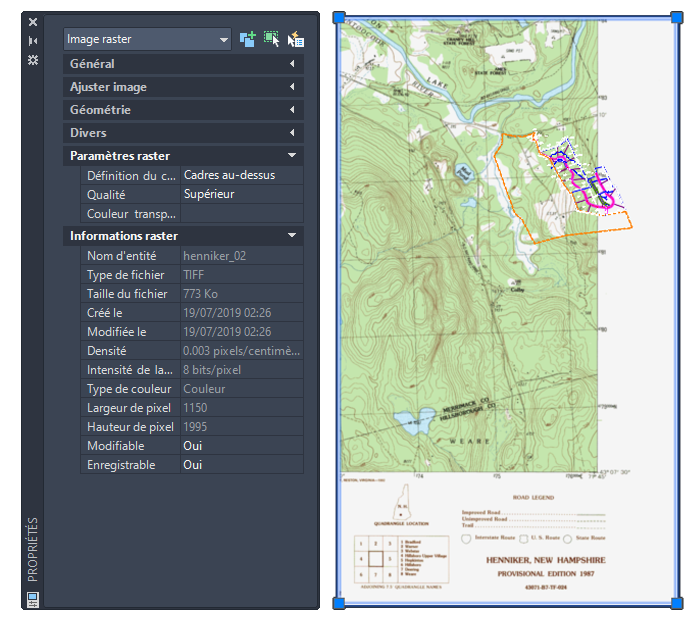
Task: Click the Type de couleur value Couleur
Action: [242, 389]
